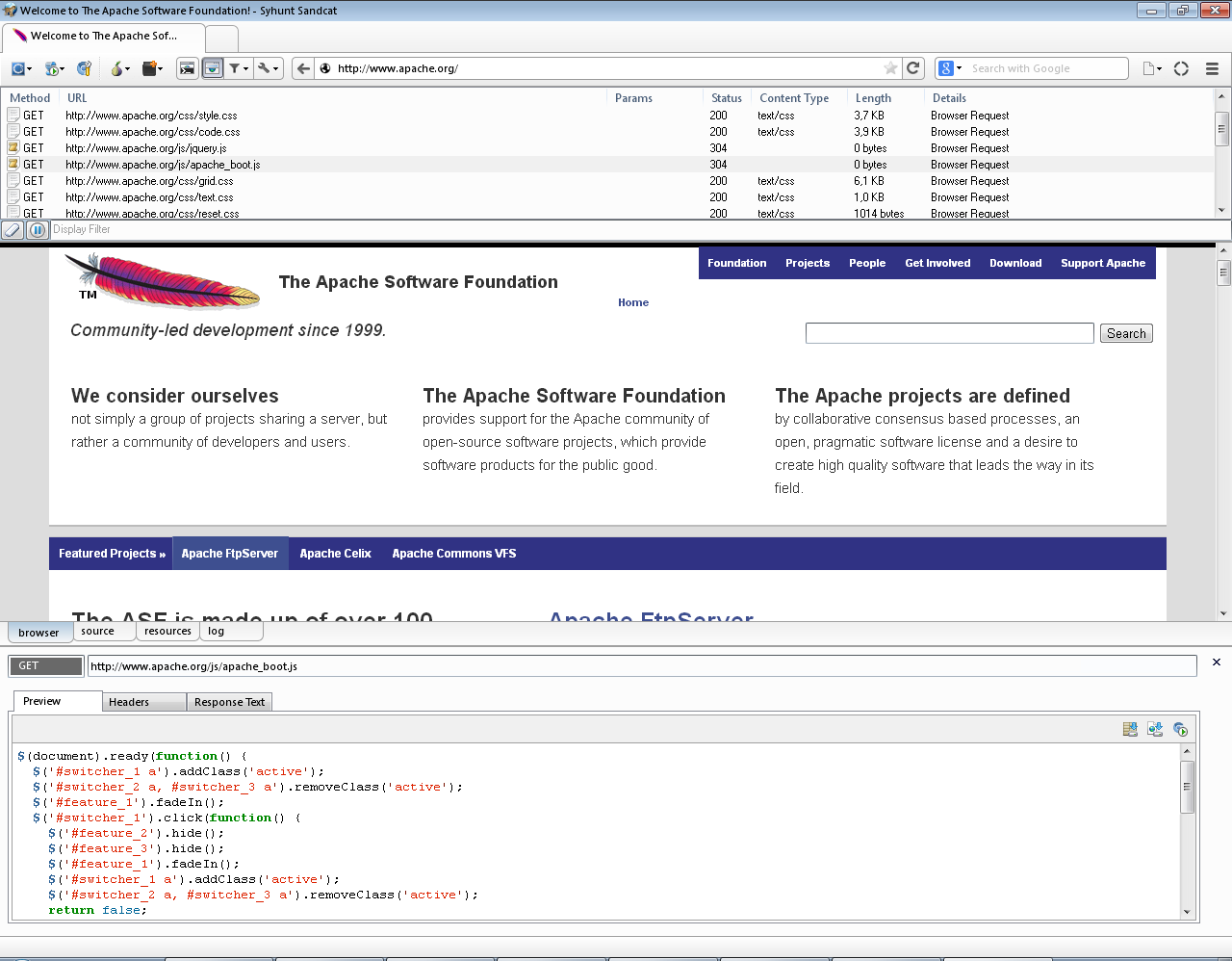Viewport: 1232px width, 961px height.
Task: Click the first preview toolbar icon
Action: [x=1130, y=729]
